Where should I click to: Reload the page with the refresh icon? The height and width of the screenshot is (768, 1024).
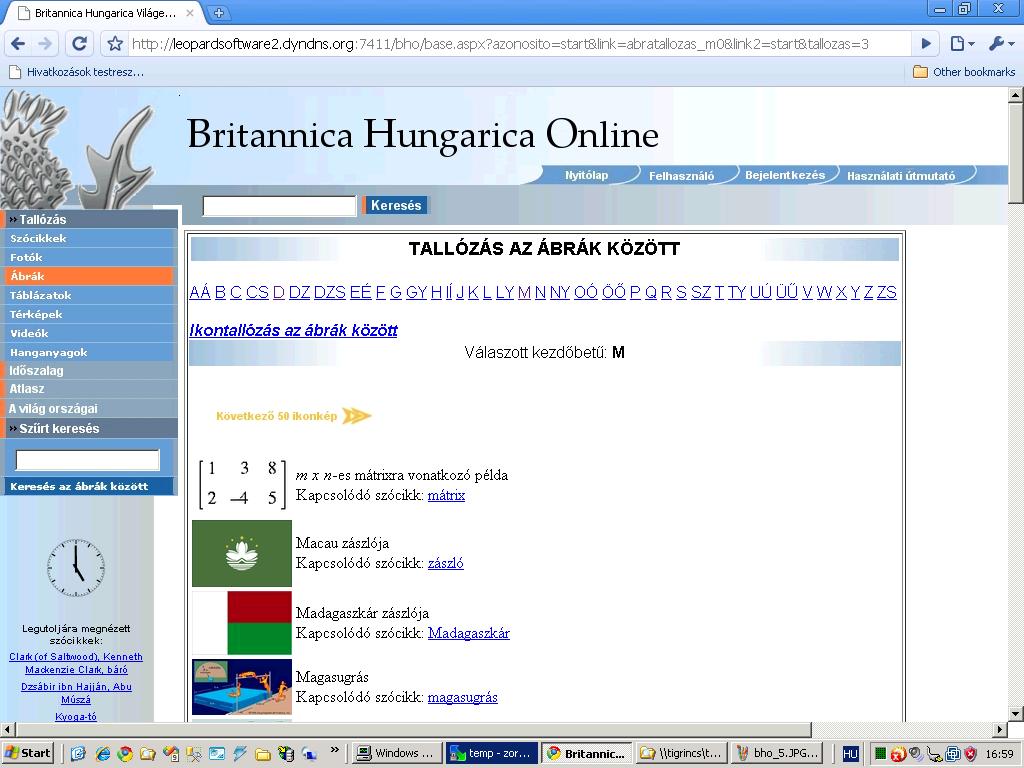coord(80,44)
